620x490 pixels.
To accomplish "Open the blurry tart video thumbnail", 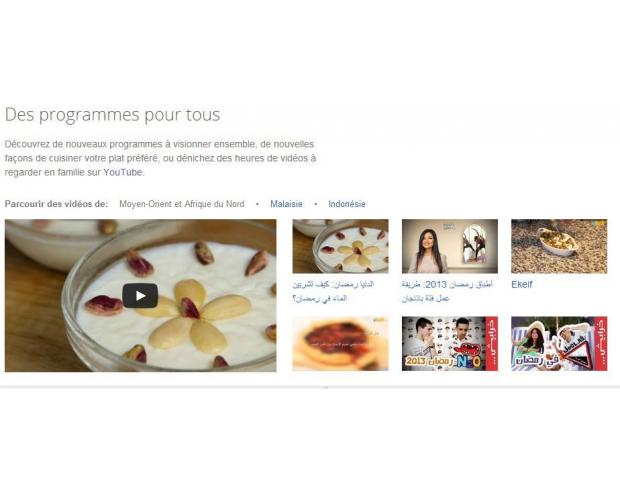I will tap(340, 343).
